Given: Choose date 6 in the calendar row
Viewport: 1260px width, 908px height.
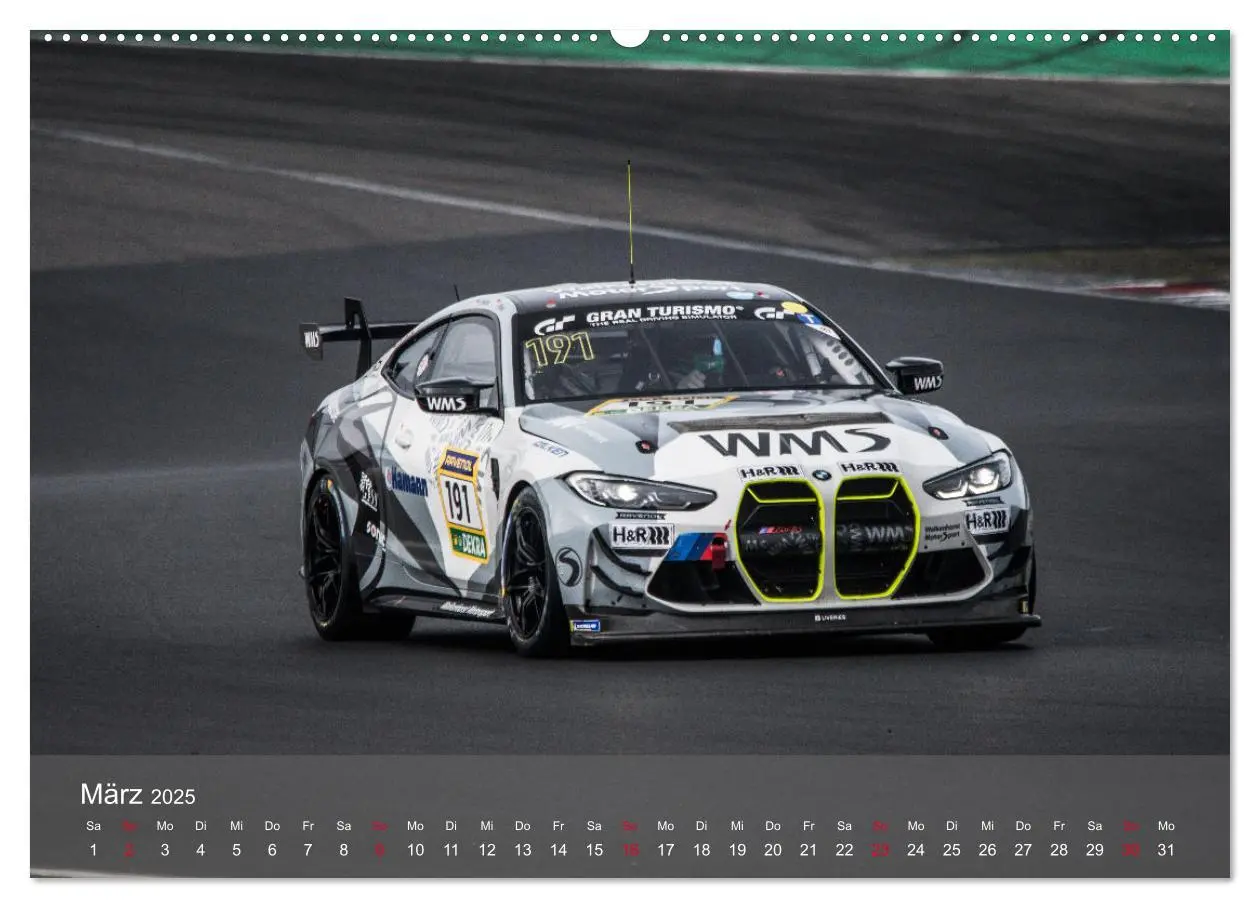Looking at the screenshot, I should click(272, 850).
